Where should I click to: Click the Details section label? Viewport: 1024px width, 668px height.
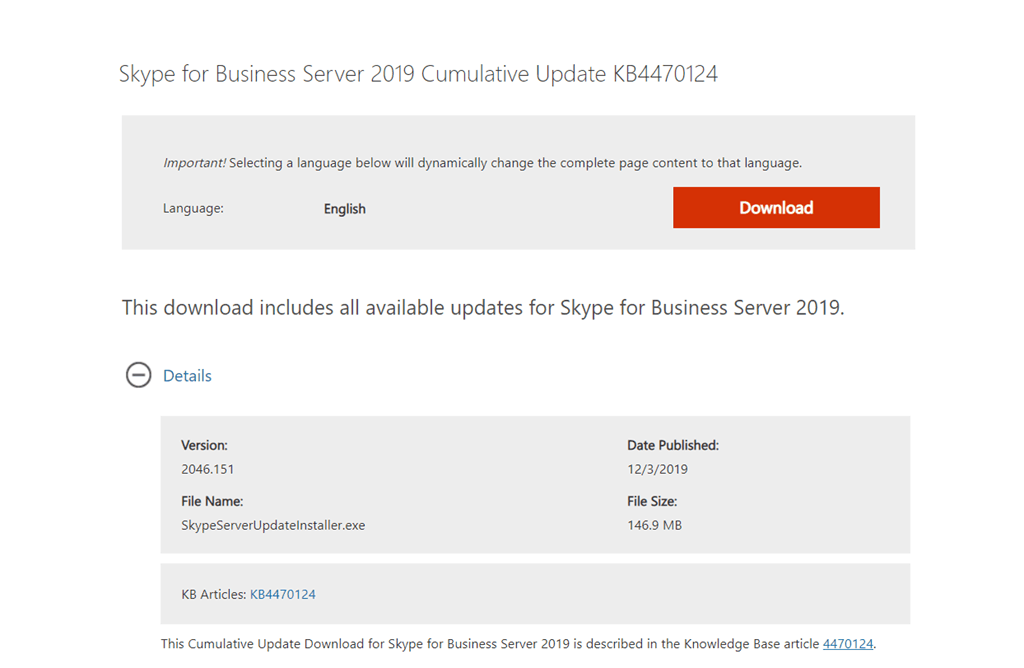pos(187,376)
